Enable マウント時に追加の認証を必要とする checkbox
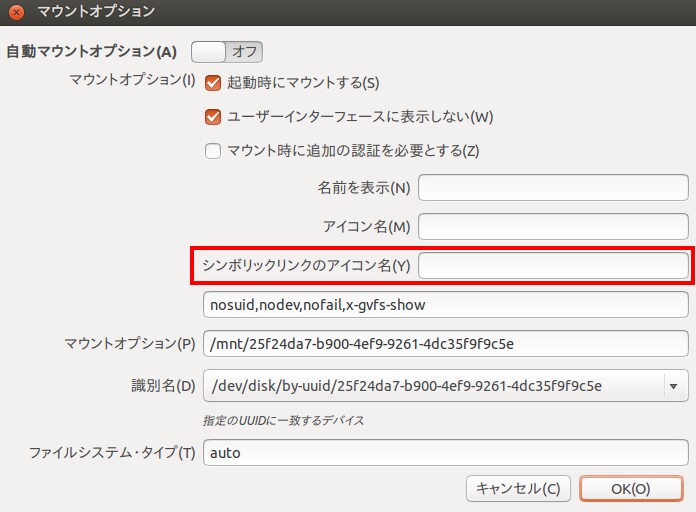 tap(213, 151)
